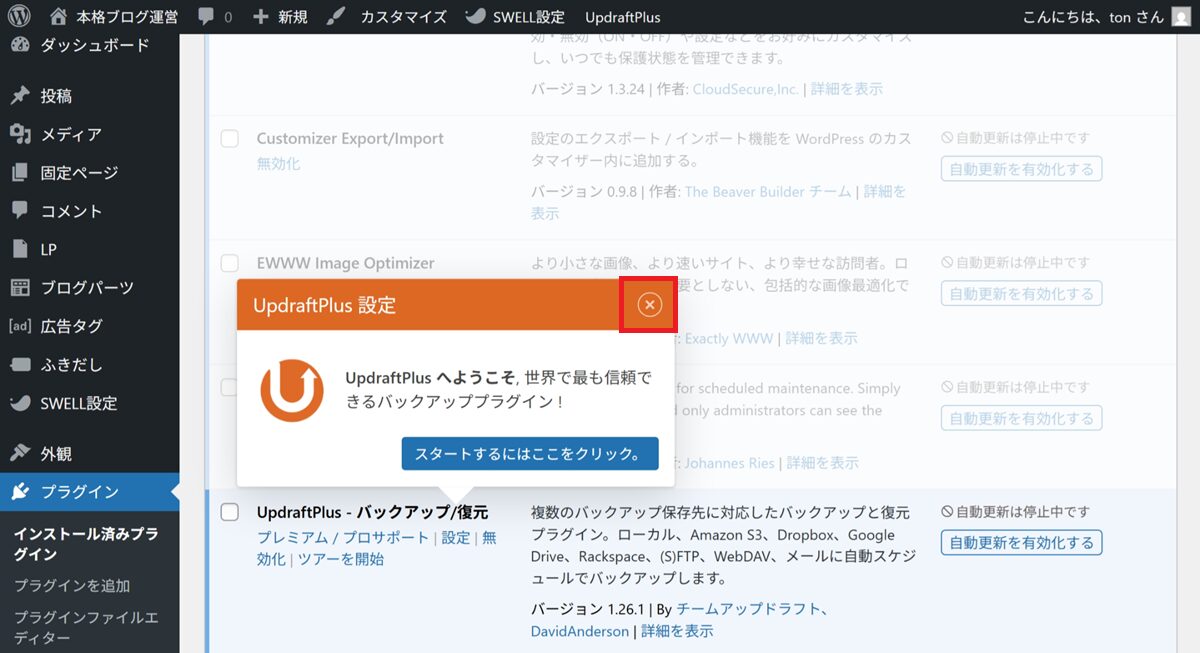Open 広告タグ ad tag menu
1200x653 pixels.
[x=71, y=326]
